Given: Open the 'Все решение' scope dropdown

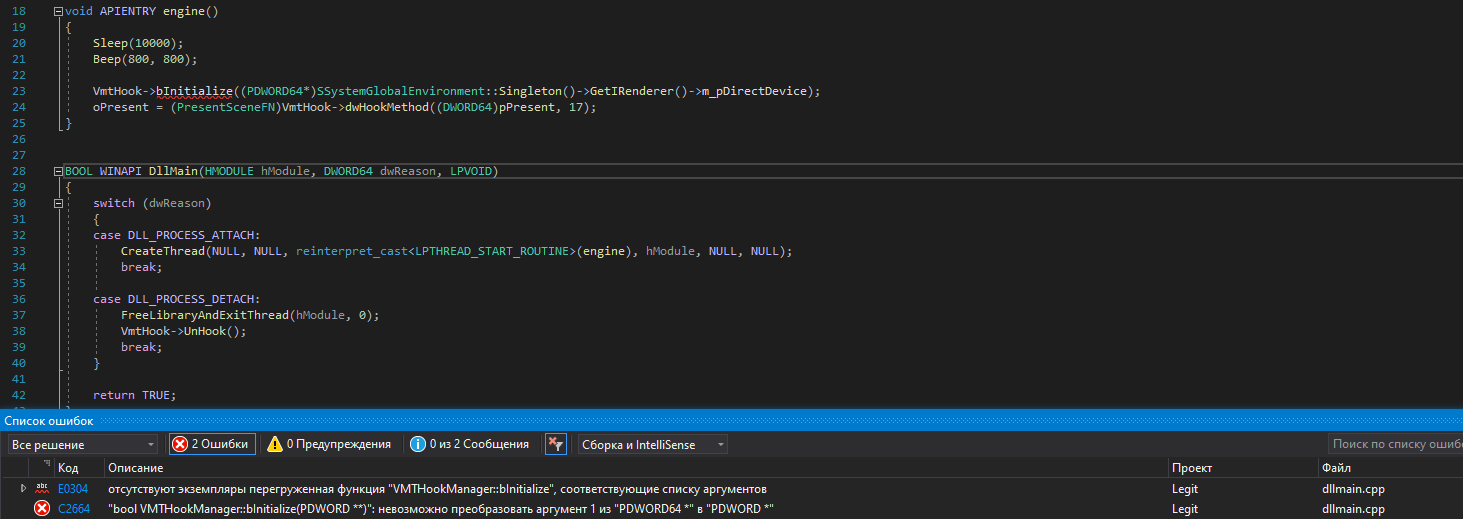Looking at the screenshot, I should tap(82, 444).
